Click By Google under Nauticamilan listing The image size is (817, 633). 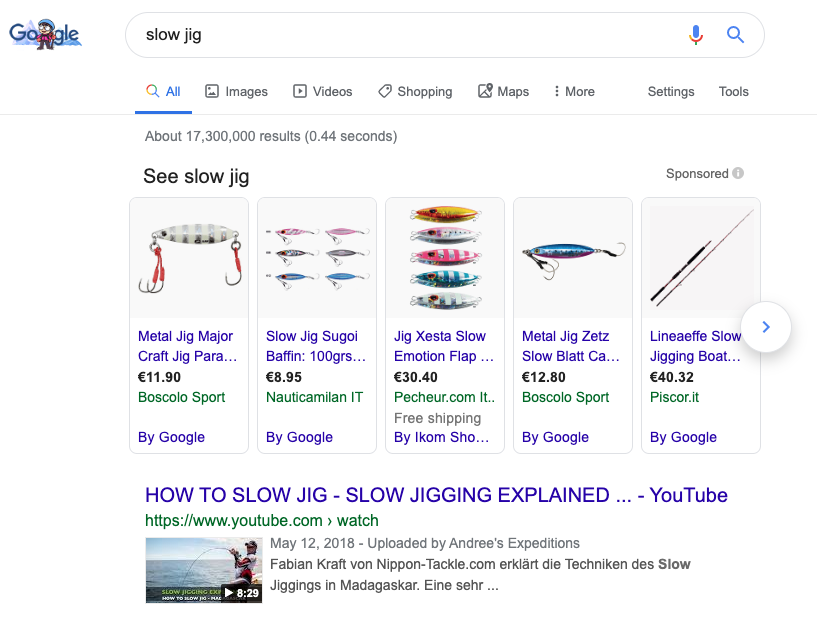299,437
